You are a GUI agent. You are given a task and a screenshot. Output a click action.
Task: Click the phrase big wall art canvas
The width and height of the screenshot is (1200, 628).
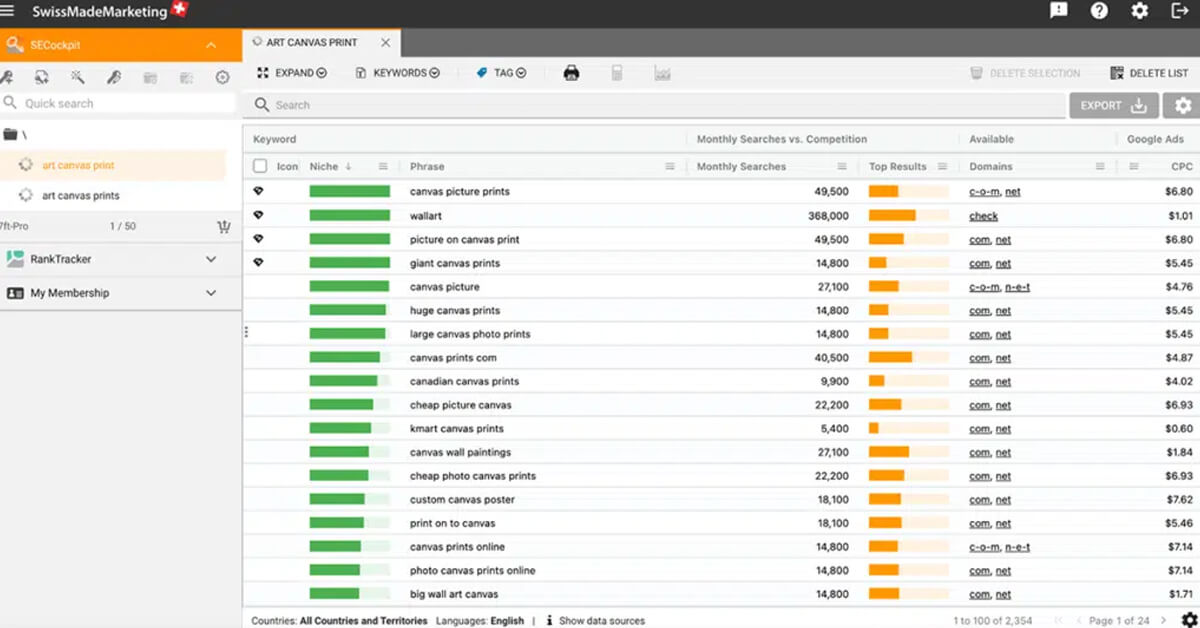[x=453, y=595]
